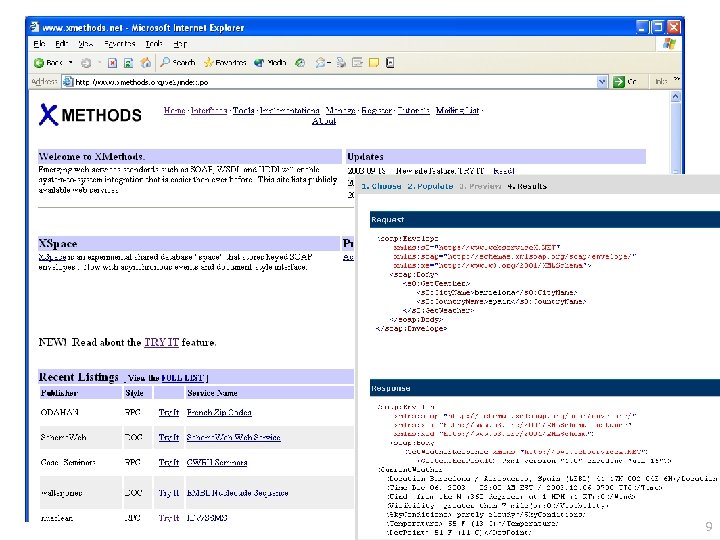
Task: Open the CWEH Seminars service link
Action: click(217, 462)
